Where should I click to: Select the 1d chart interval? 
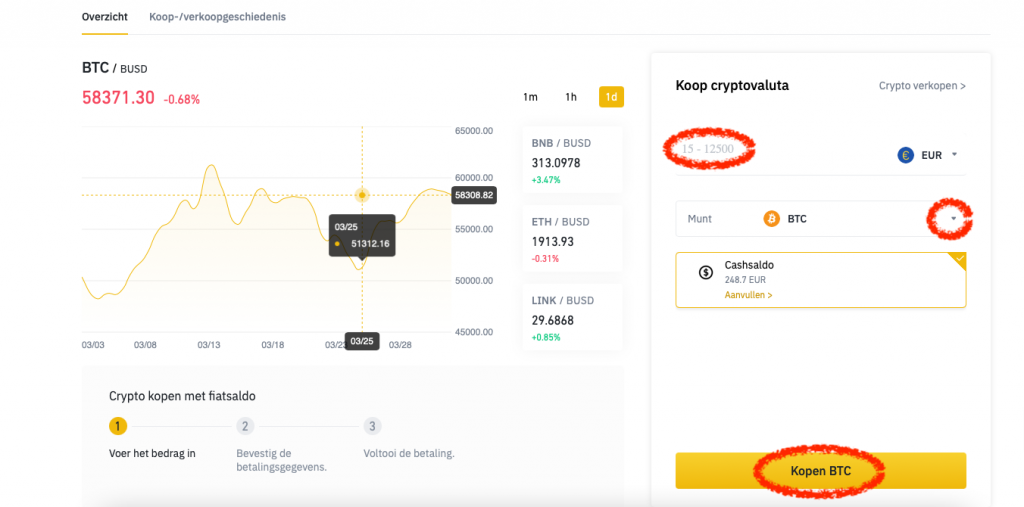pyautogui.click(x=611, y=97)
